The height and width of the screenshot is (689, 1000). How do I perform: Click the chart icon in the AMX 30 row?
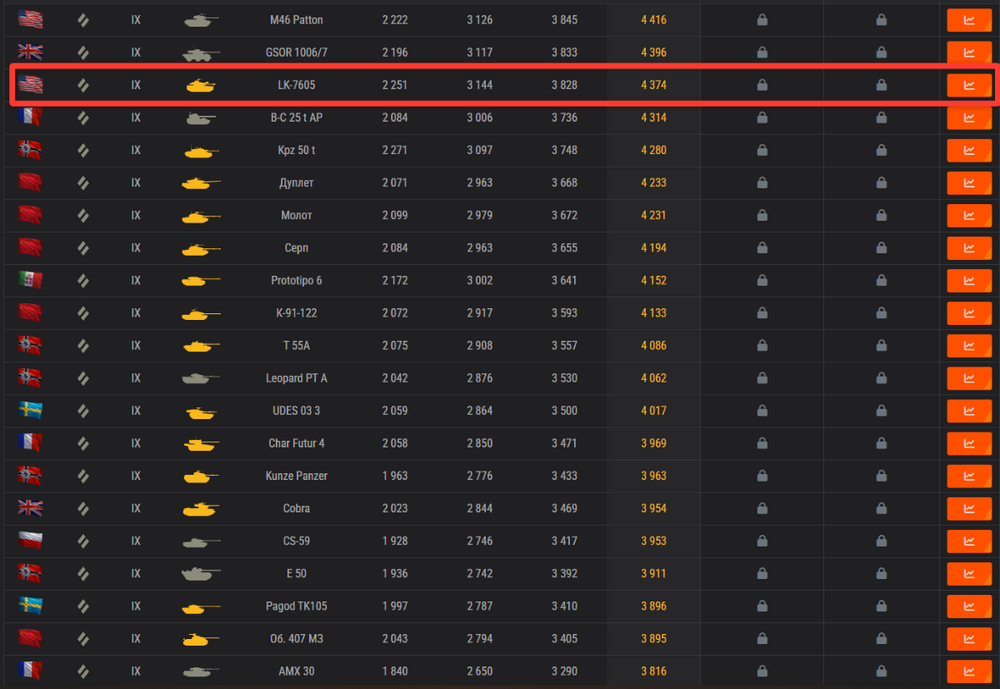tap(969, 670)
